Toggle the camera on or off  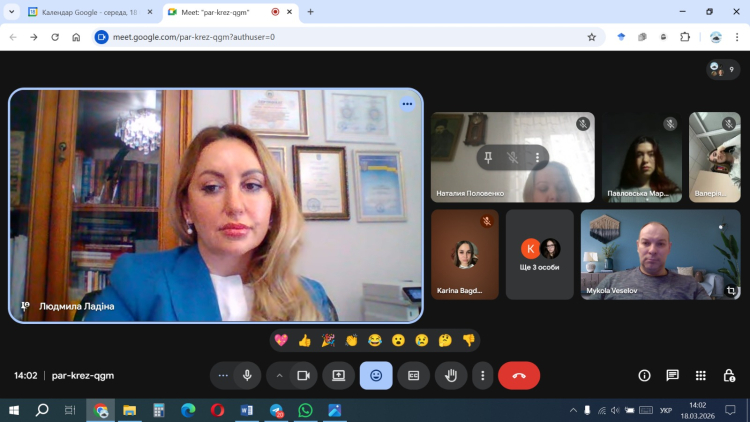click(303, 375)
